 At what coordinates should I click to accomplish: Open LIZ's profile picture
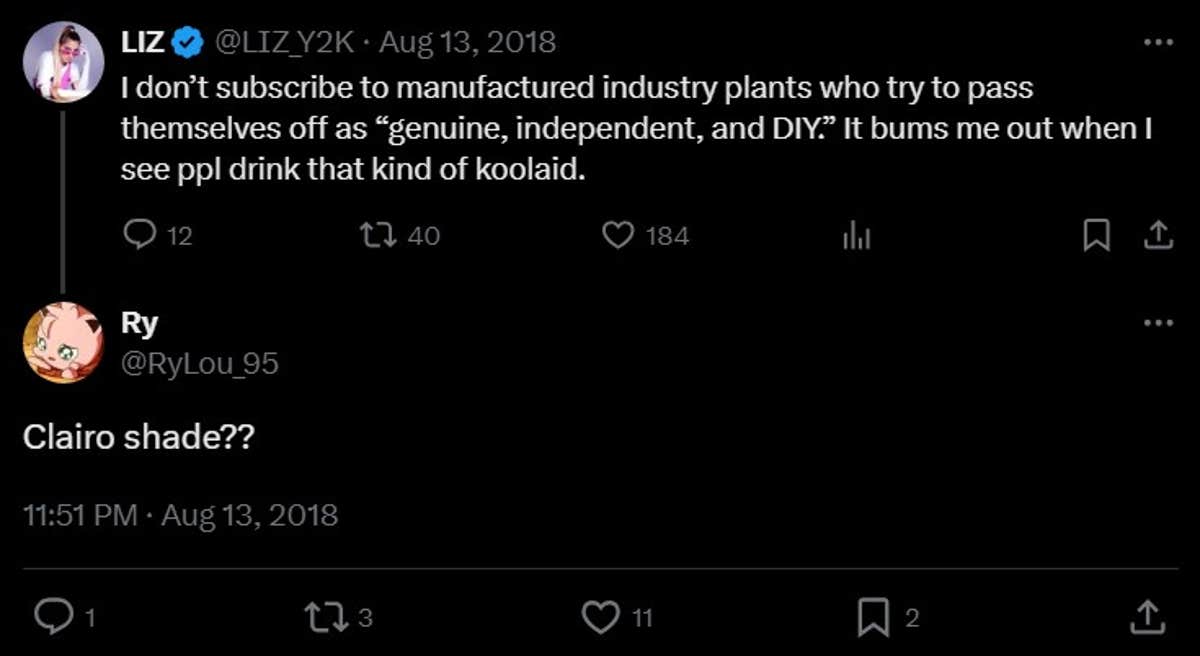[x=64, y=62]
